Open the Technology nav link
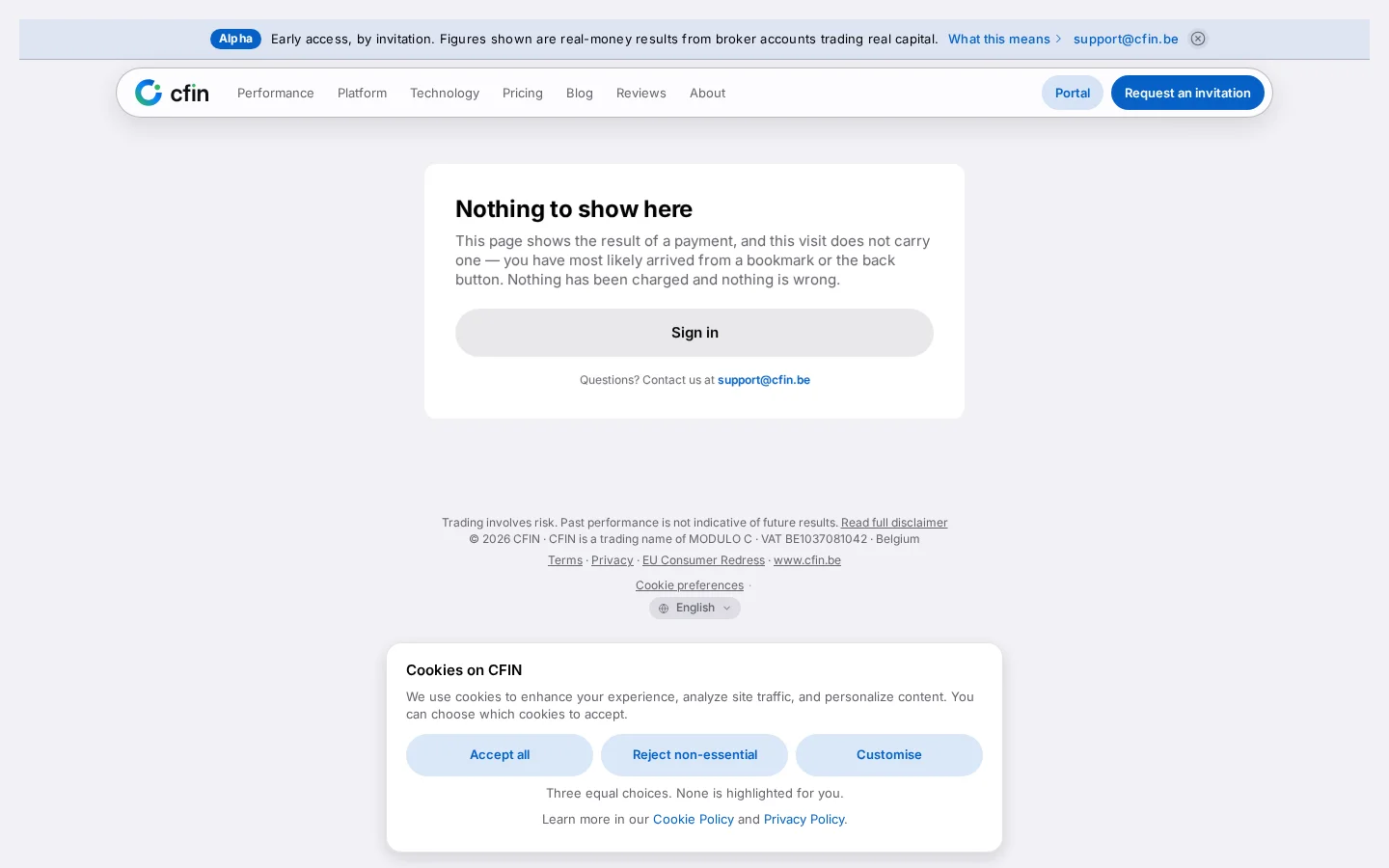Viewport: 1389px width, 868px height. [x=445, y=93]
